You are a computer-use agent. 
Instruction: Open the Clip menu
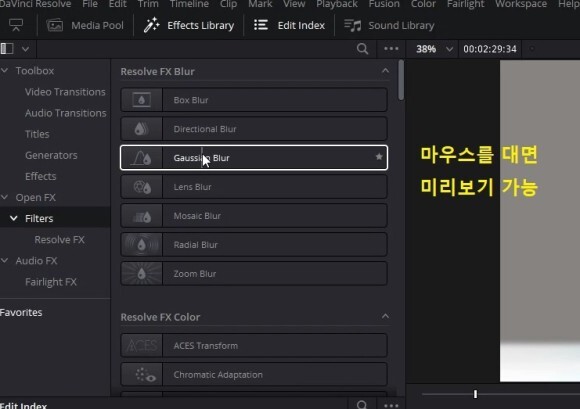pos(229,4)
